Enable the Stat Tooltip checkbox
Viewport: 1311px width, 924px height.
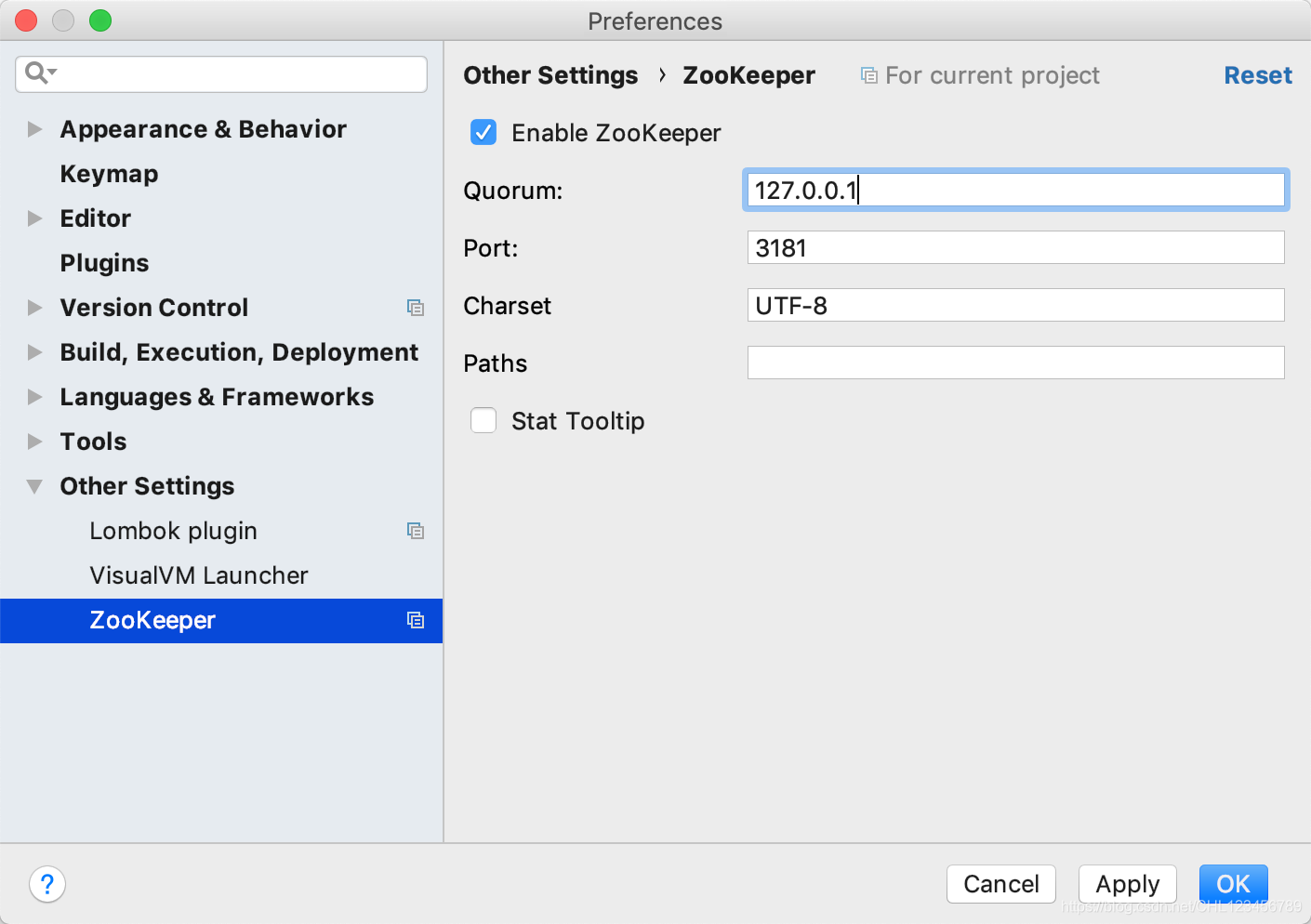[x=483, y=421]
